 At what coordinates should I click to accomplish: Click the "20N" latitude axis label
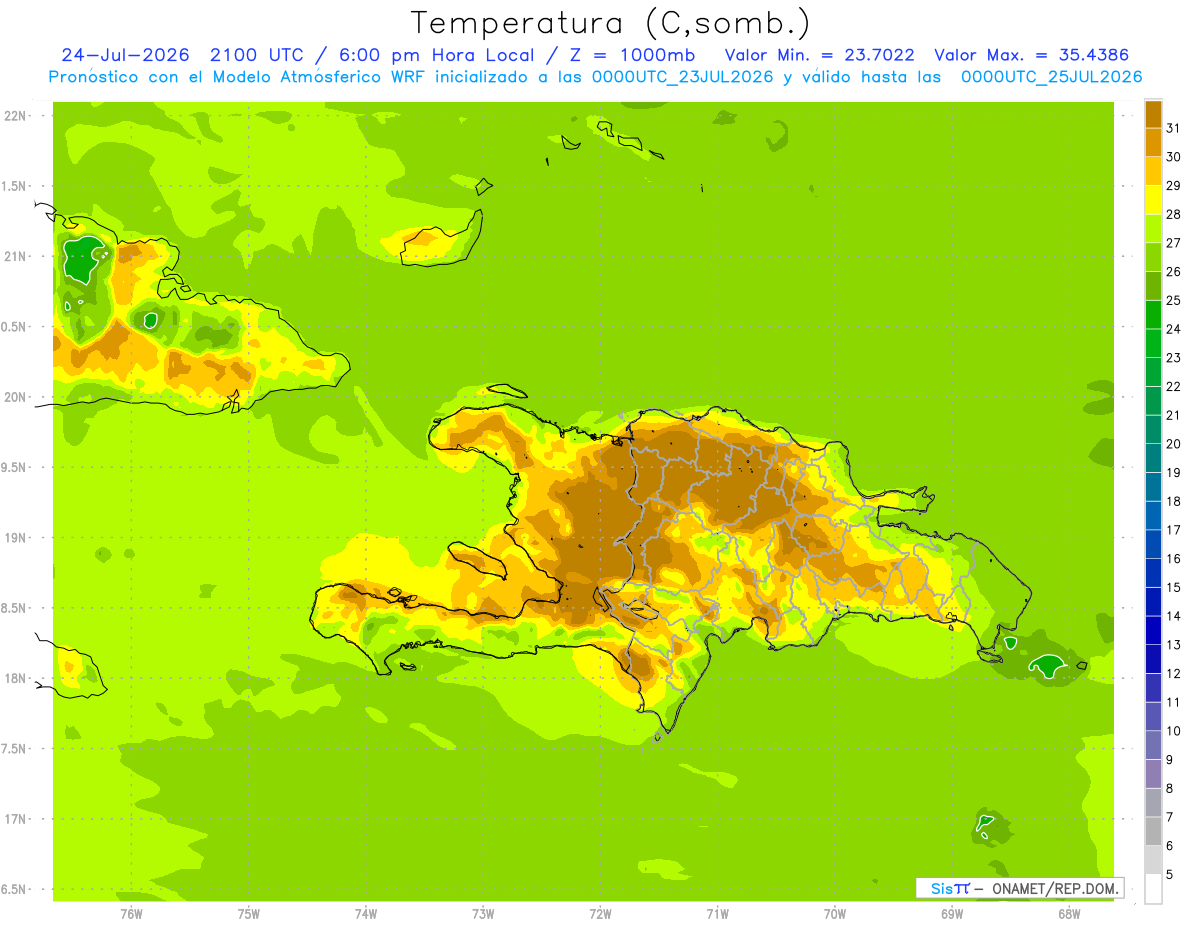[x=13, y=397]
